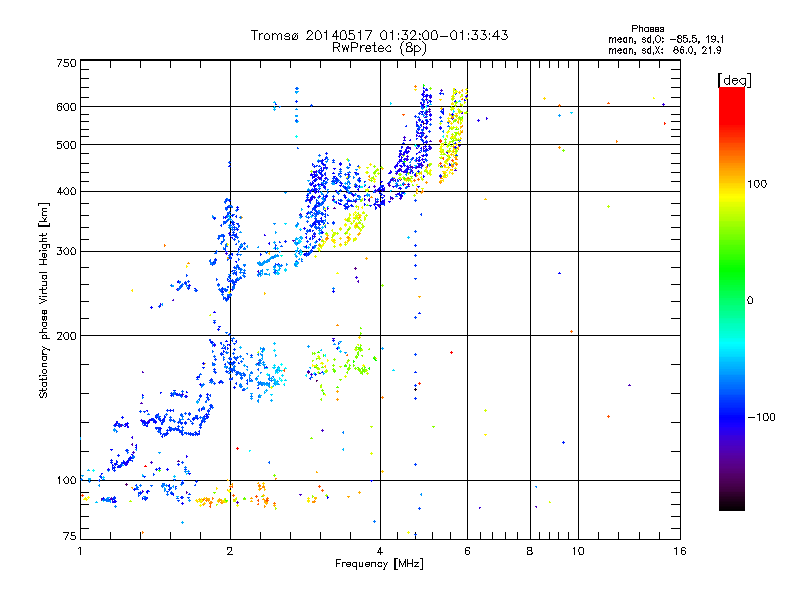The image size is (800, 600).
Task: Click the colorbar tick label '0'
Action: (750, 301)
